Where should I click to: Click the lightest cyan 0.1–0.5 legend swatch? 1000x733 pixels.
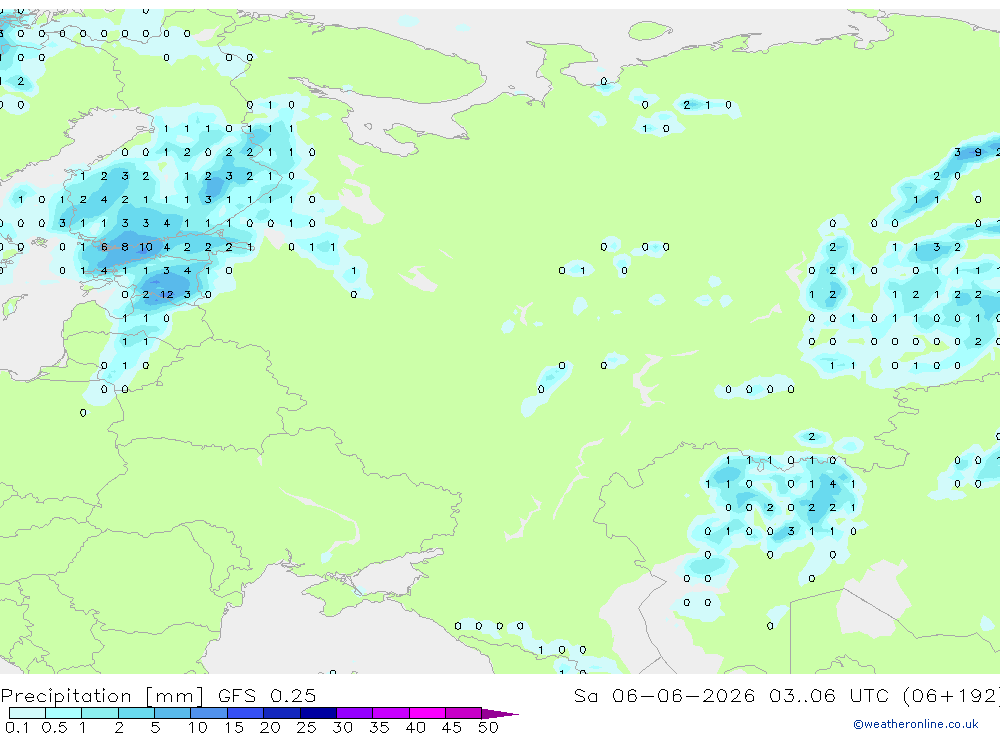(x=27, y=713)
